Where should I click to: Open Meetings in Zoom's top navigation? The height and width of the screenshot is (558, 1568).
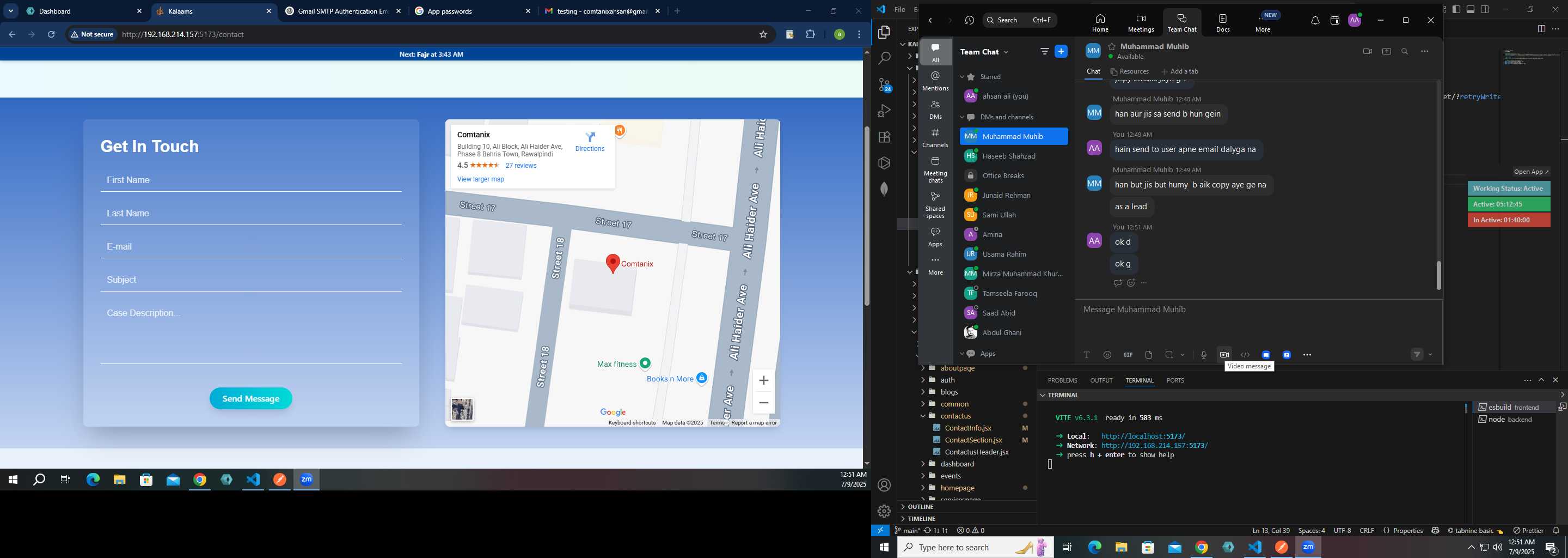(x=1141, y=22)
